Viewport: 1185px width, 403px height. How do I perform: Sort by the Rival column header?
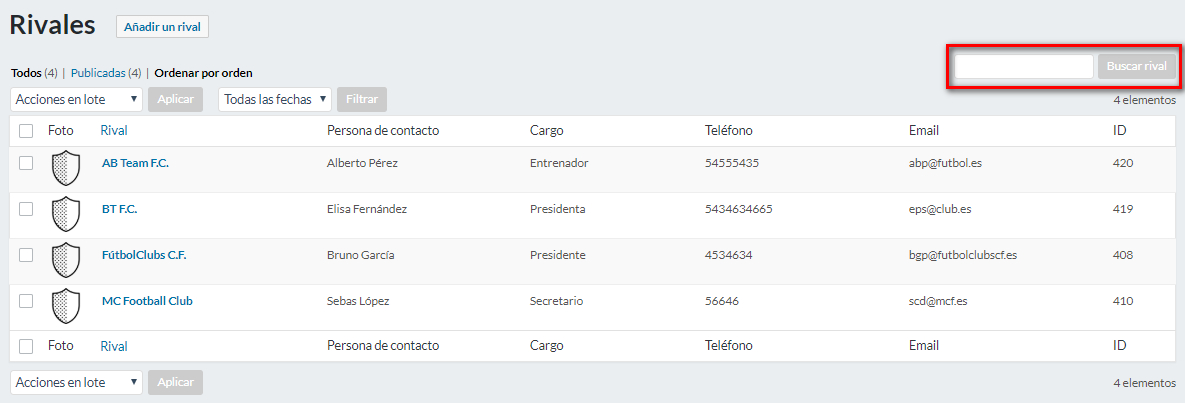pos(114,130)
